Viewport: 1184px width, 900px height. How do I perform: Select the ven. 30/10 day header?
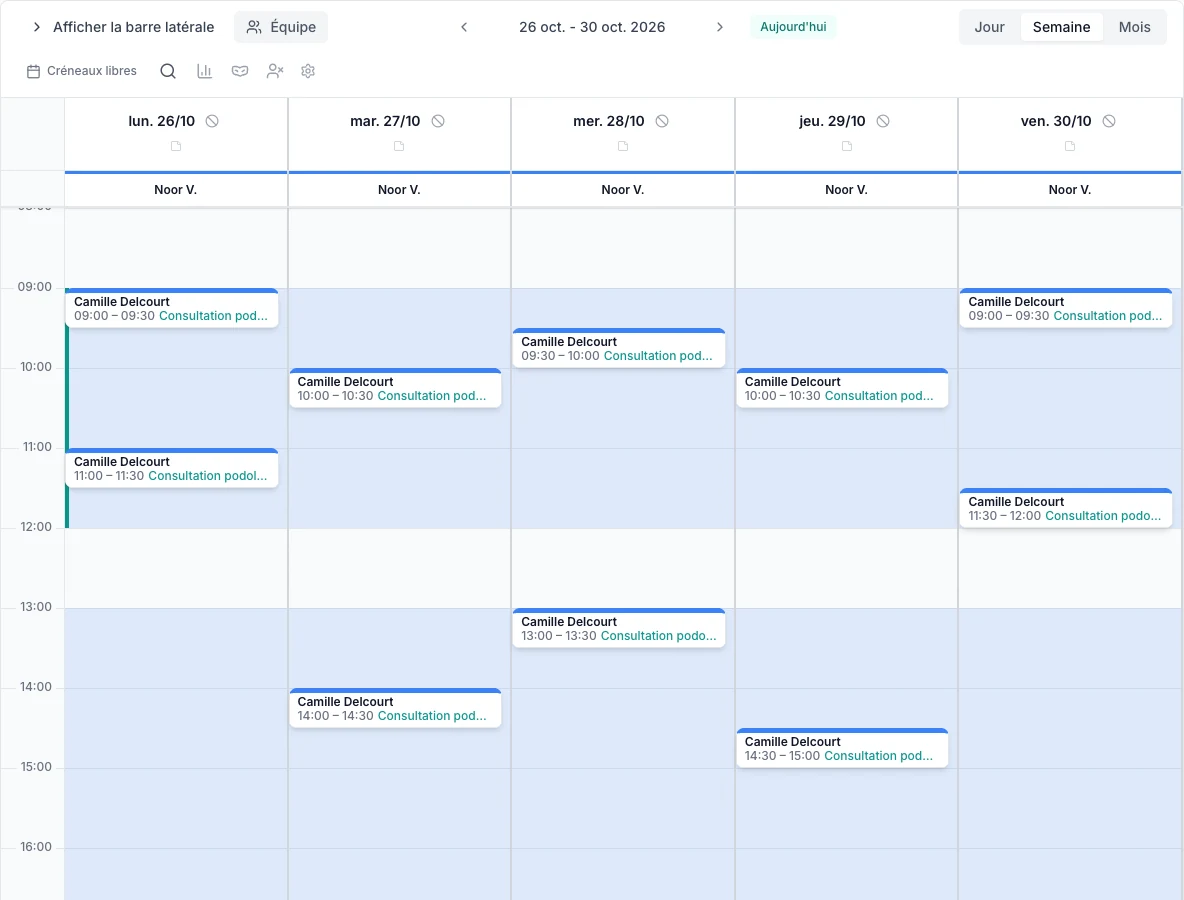[x=1056, y=121]
